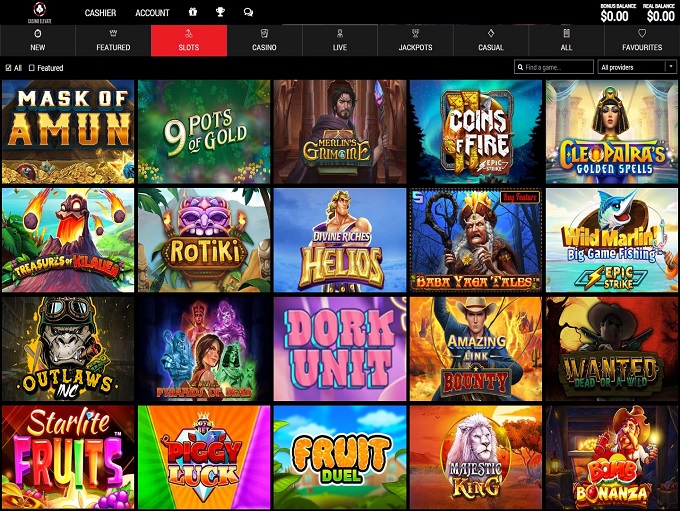Click the Find a game search field
The image size is (680, 511).
pos(558,68)
